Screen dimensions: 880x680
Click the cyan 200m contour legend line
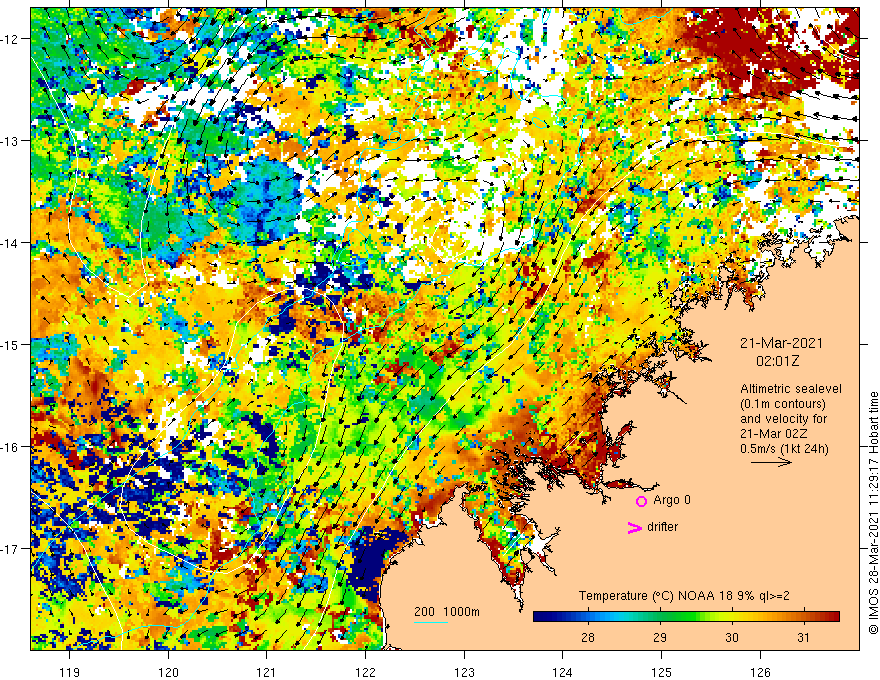point(431,622)
